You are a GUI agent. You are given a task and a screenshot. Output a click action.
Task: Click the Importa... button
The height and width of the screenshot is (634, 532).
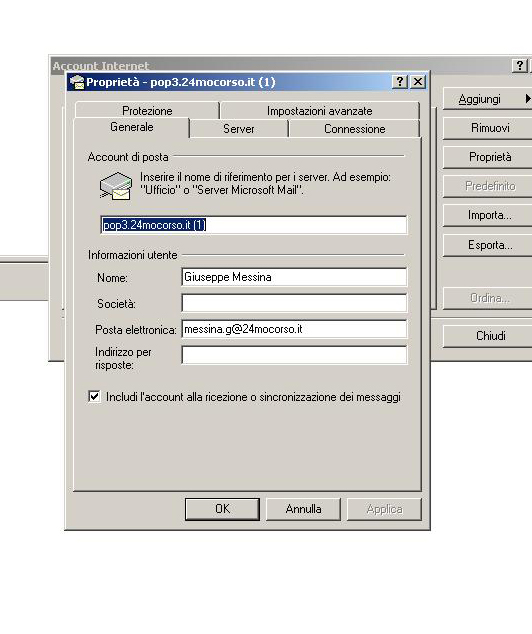point(490,215)
